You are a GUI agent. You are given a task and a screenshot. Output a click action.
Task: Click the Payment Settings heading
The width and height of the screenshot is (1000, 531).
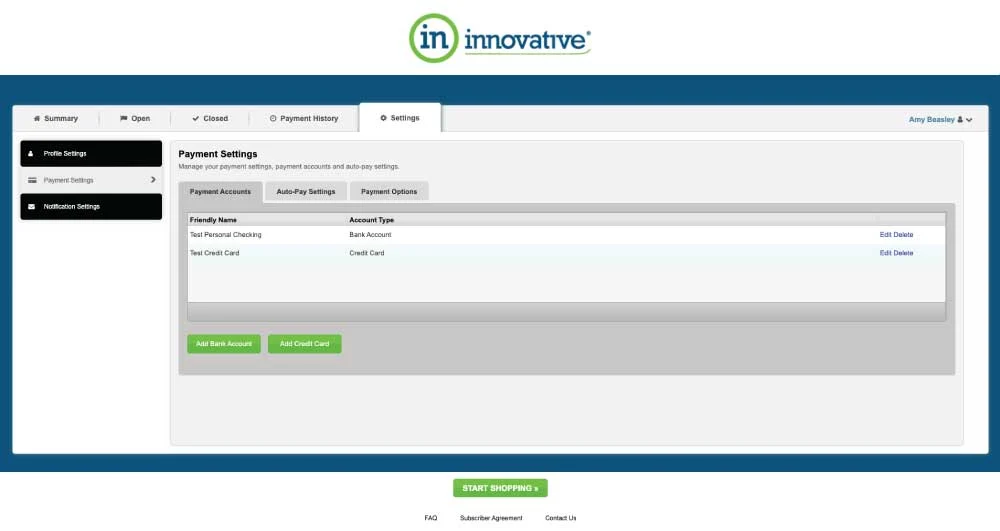217,154
